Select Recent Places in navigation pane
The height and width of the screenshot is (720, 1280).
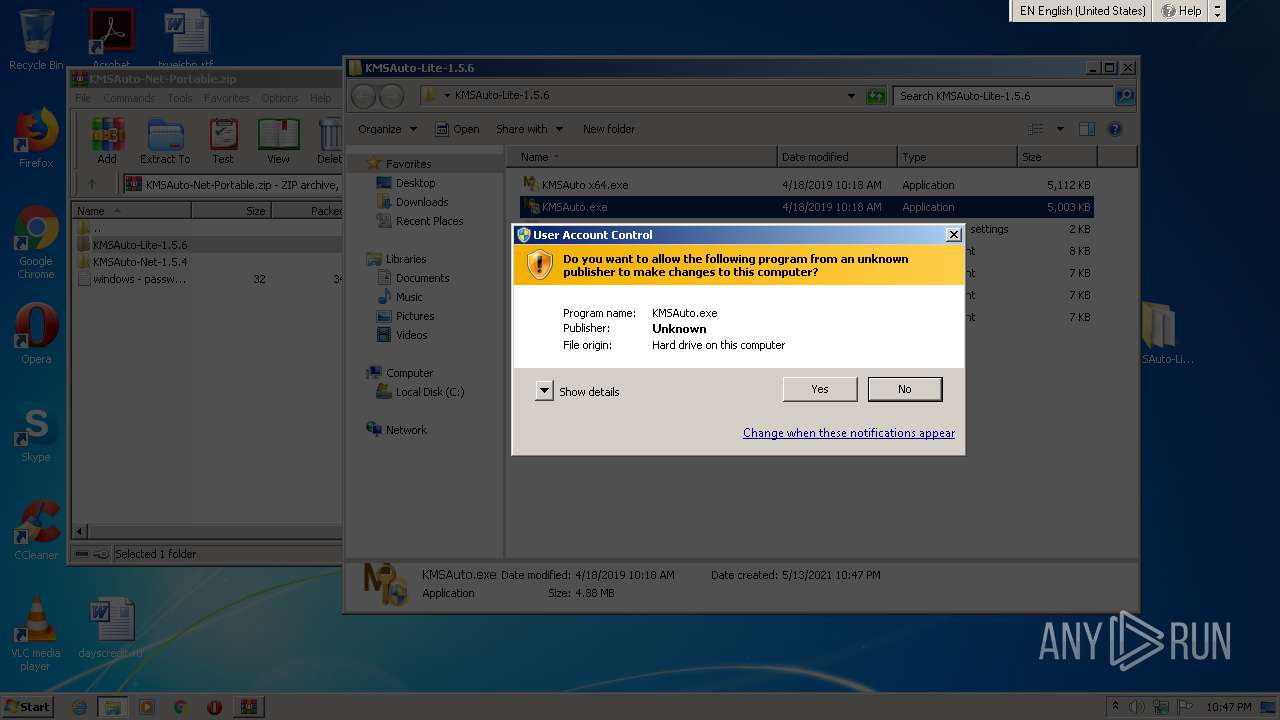(x=429, y=221)
